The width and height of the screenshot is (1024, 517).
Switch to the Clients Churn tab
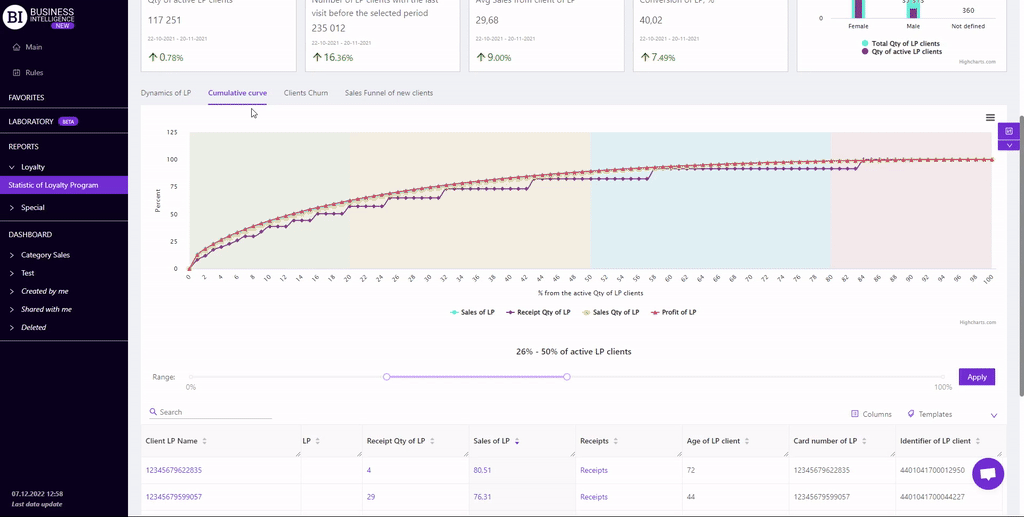pyautogui.click(x=305, y=93)
